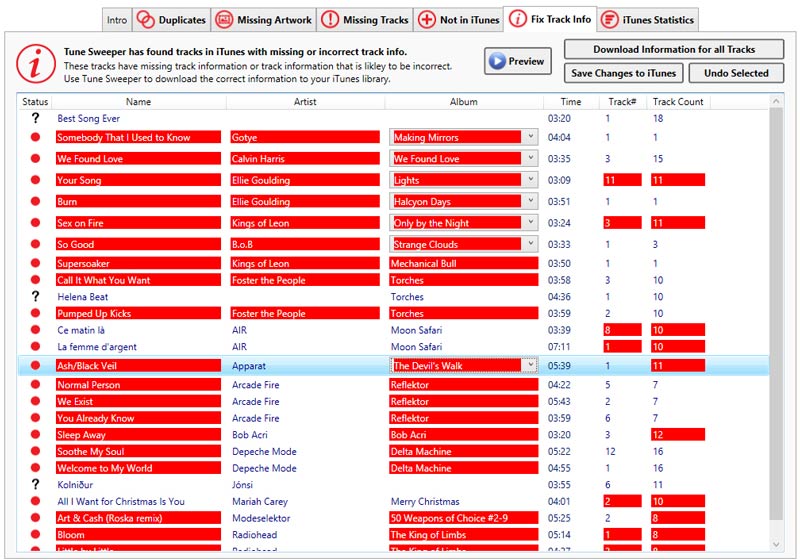Click red status dot for Normal Person

click(35, 385)
